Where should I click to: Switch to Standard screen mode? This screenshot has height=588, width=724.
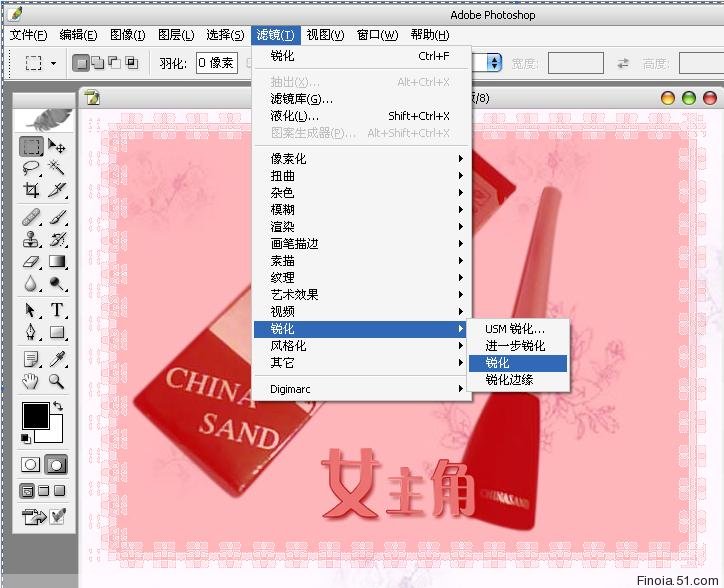(27, 491)
